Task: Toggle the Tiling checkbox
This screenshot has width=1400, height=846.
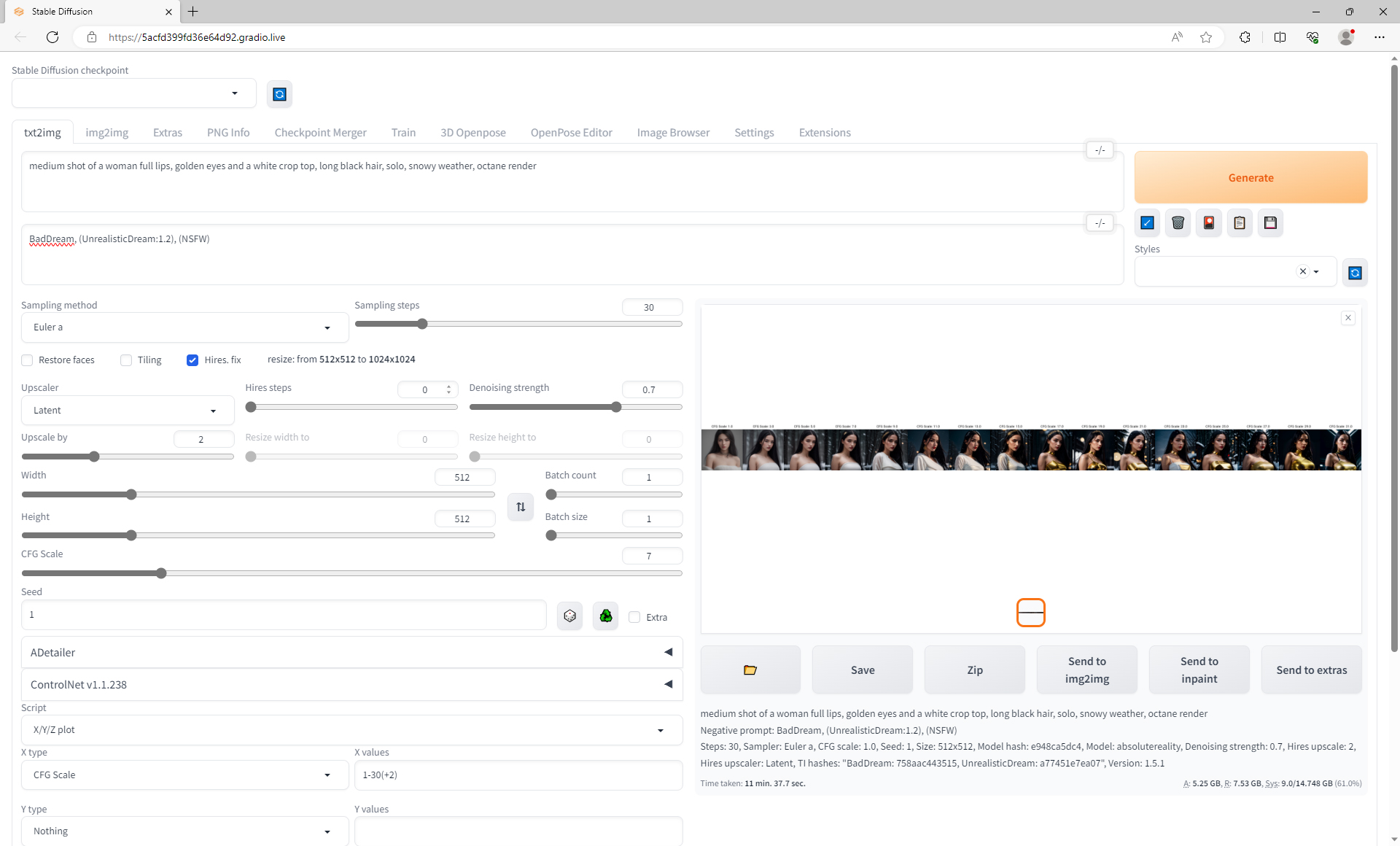Action: [126, 360]
